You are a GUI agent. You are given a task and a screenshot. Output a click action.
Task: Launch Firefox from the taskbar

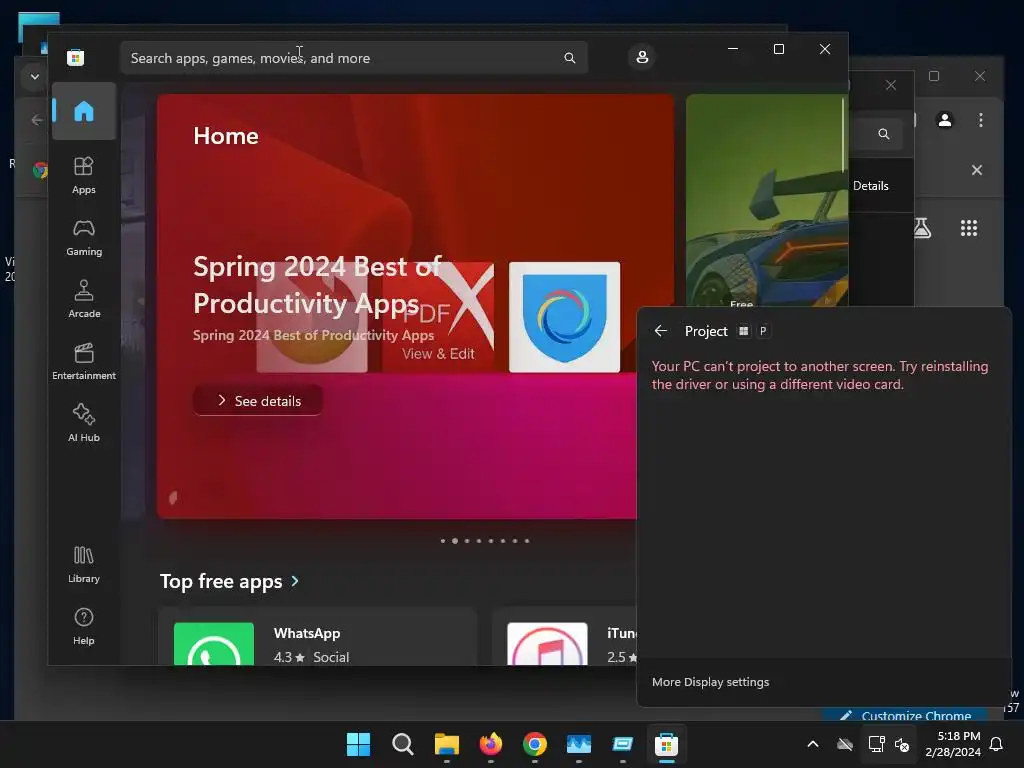click(x=490, y=744)
